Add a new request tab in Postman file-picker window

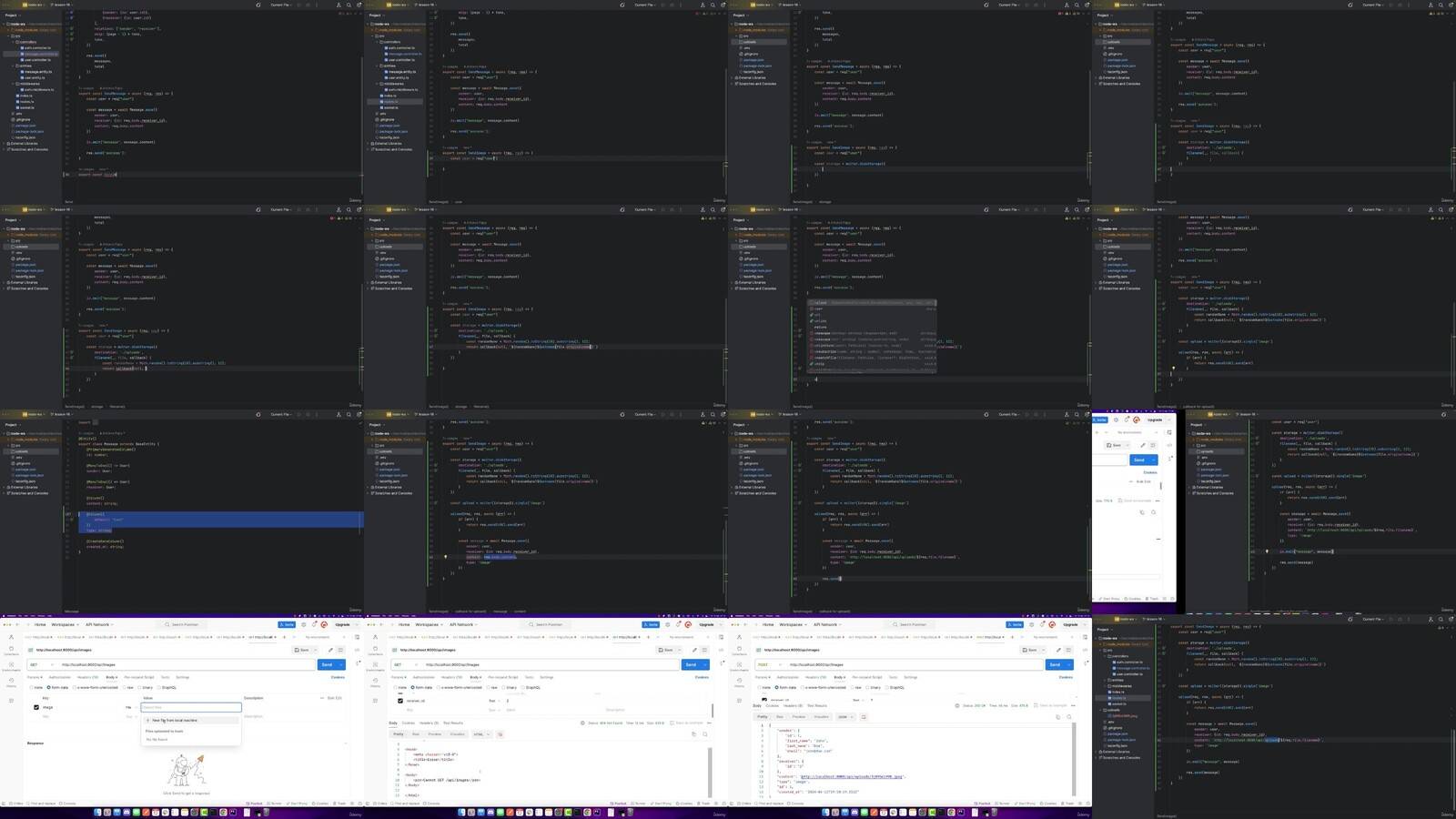(x=284, y=637)
